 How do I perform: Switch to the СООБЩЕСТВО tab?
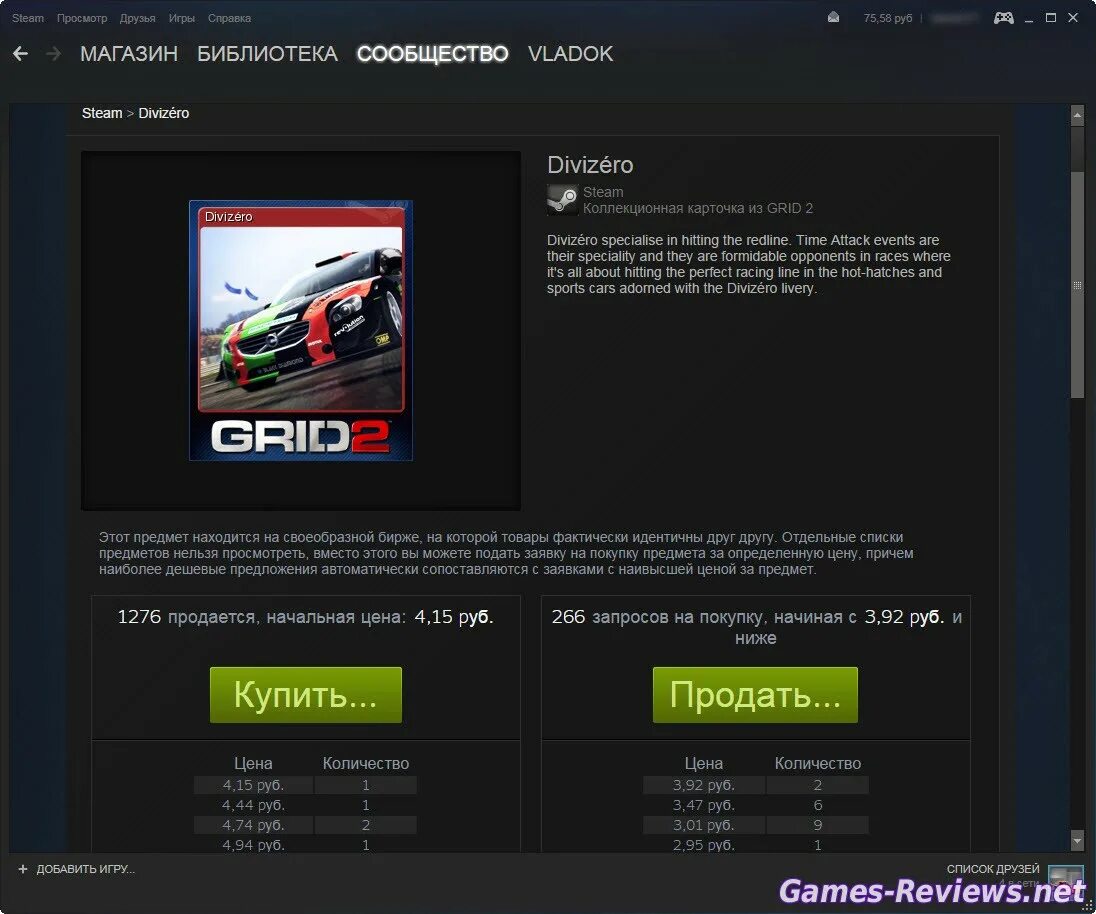[433, 54]
